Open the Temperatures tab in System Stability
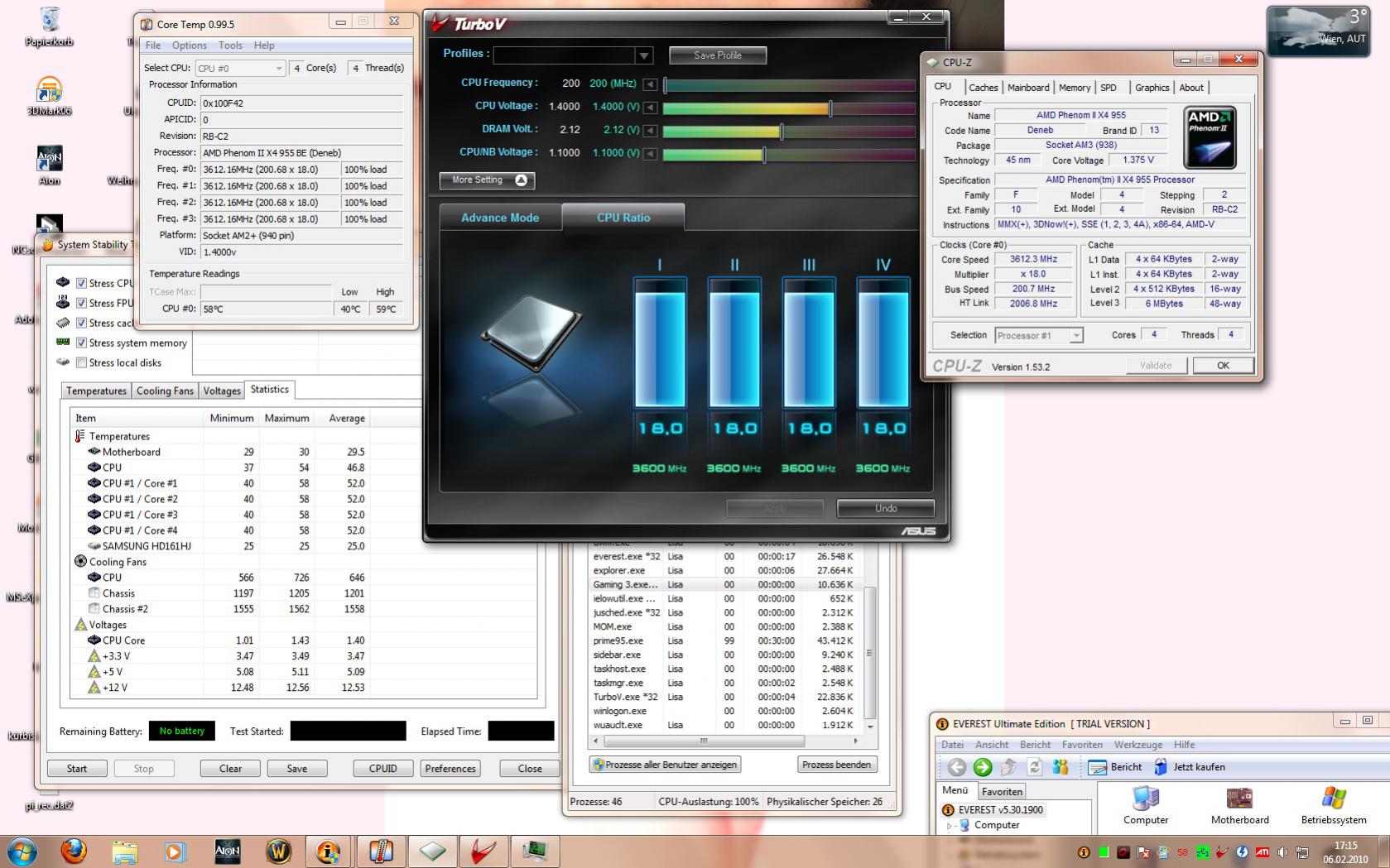This screenshot has width=1390, height=868. (x=96, y=391)
